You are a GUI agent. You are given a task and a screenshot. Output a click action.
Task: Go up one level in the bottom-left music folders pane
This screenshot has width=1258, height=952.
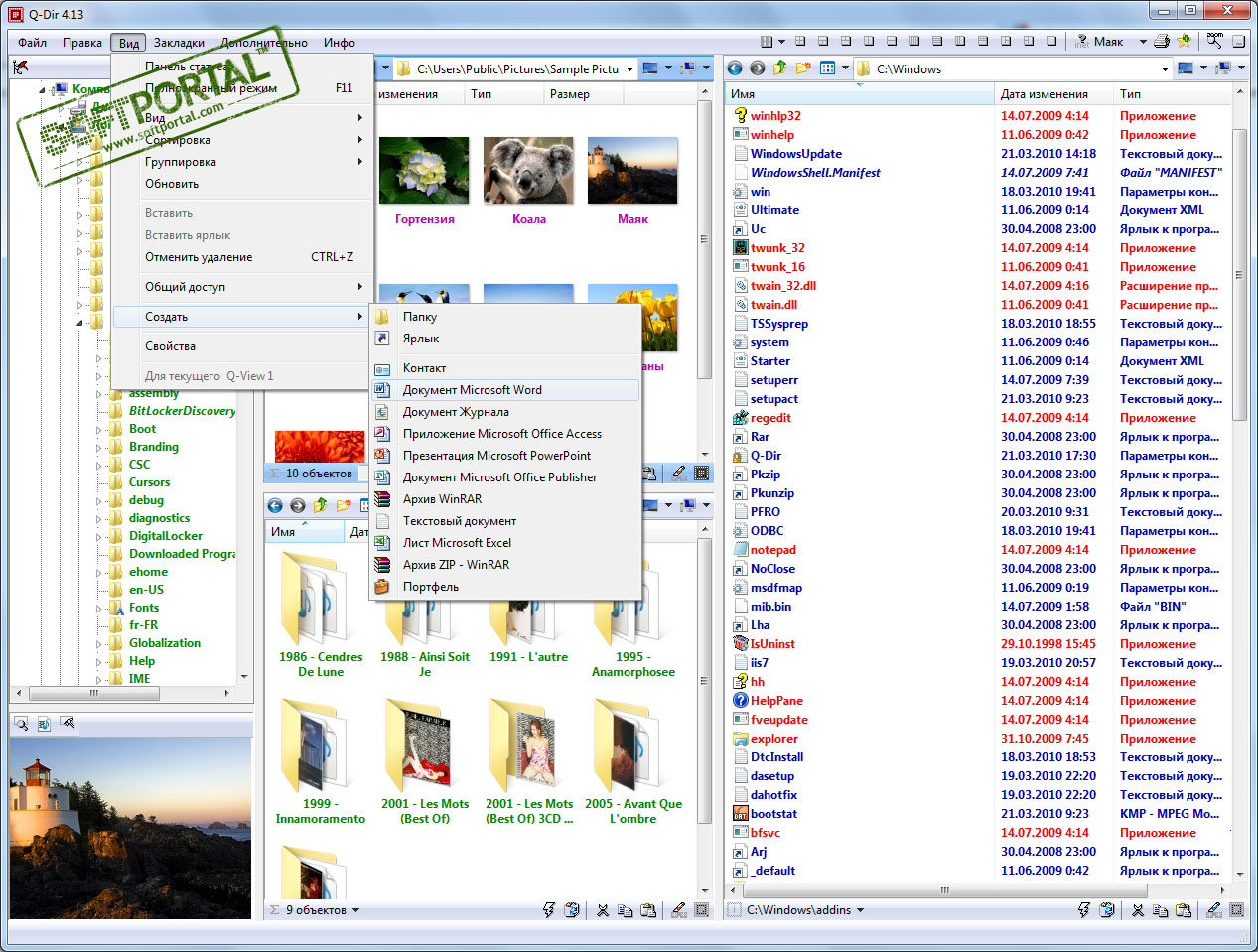(x=320, y=505)
